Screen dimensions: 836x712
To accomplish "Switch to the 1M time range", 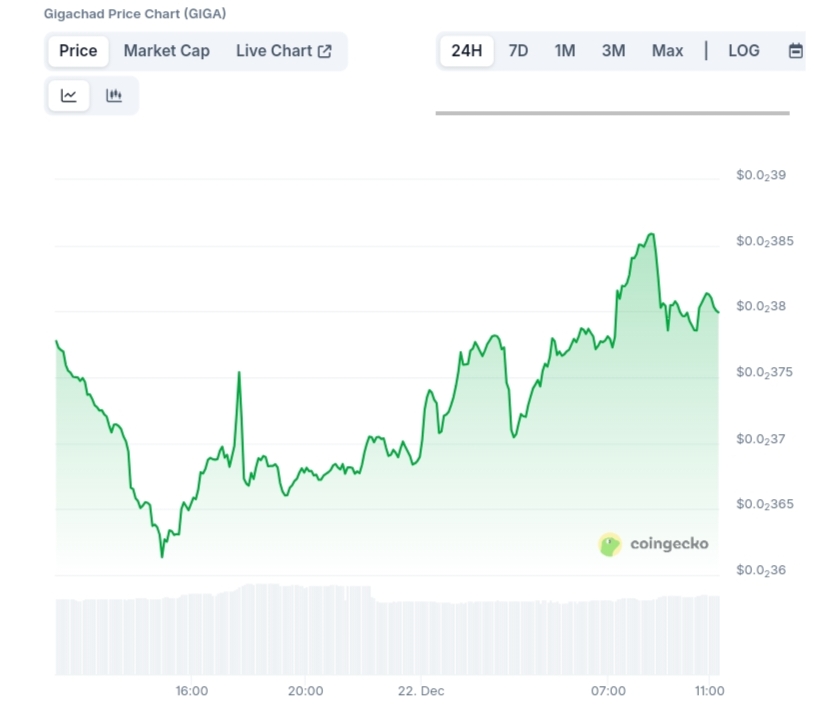I will point(565,51).
